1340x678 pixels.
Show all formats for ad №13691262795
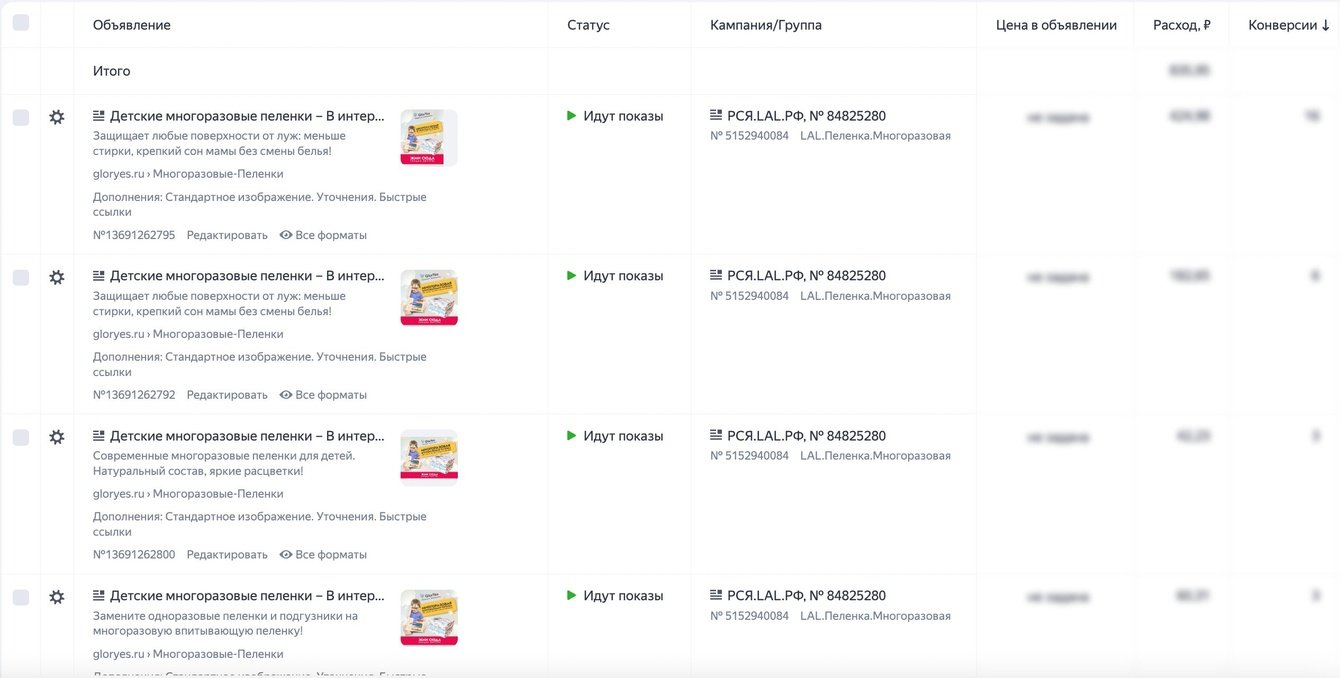pyautogui.click(x=323, y=235)
